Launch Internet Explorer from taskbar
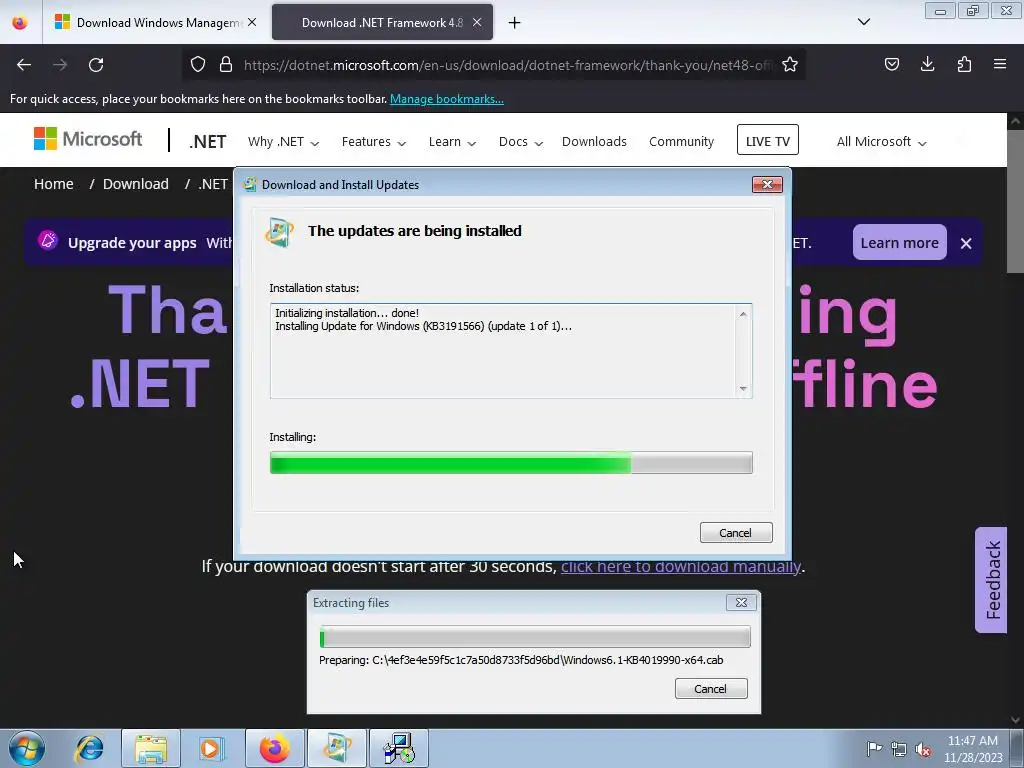 coord(89,748)
